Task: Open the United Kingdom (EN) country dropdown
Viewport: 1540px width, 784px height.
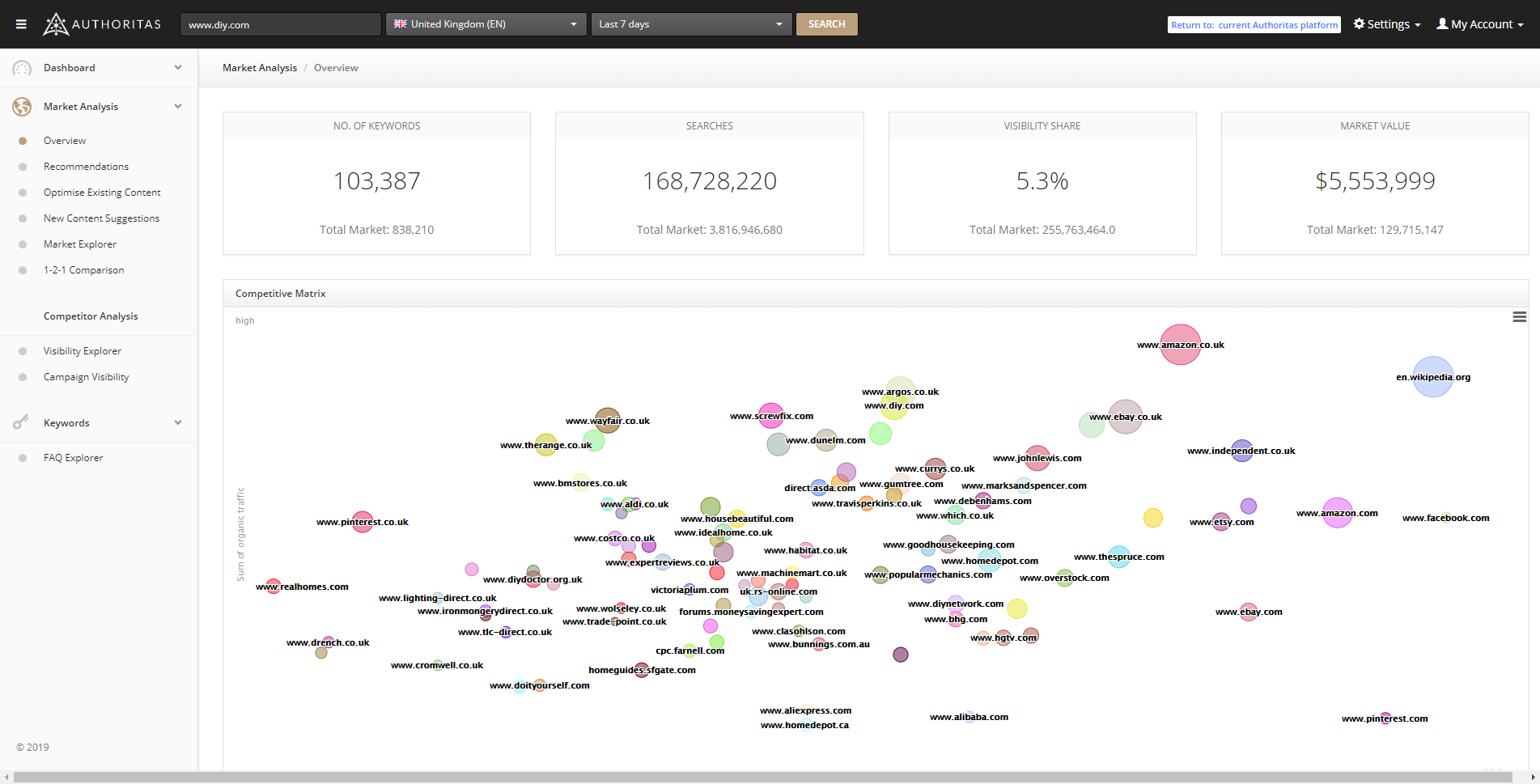Action: tap(486, 24)
